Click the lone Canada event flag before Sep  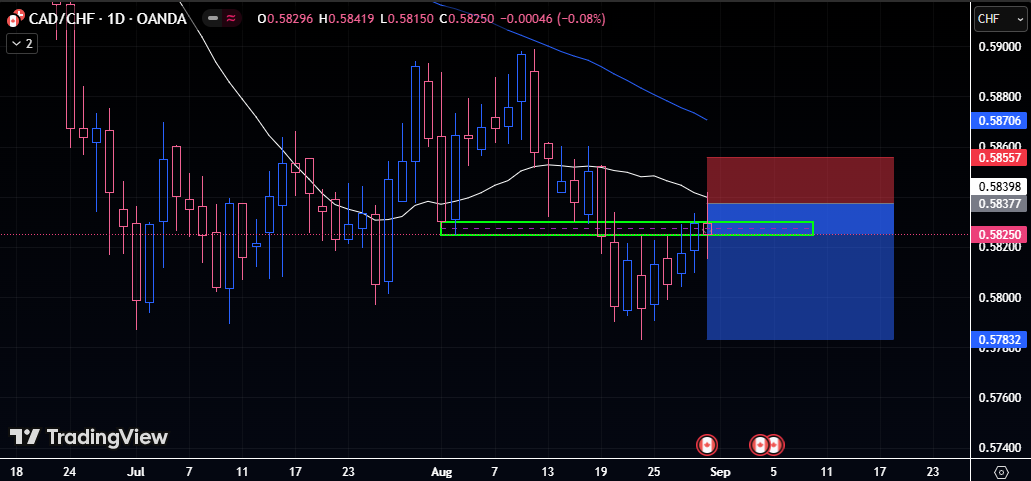coord(707,446)
